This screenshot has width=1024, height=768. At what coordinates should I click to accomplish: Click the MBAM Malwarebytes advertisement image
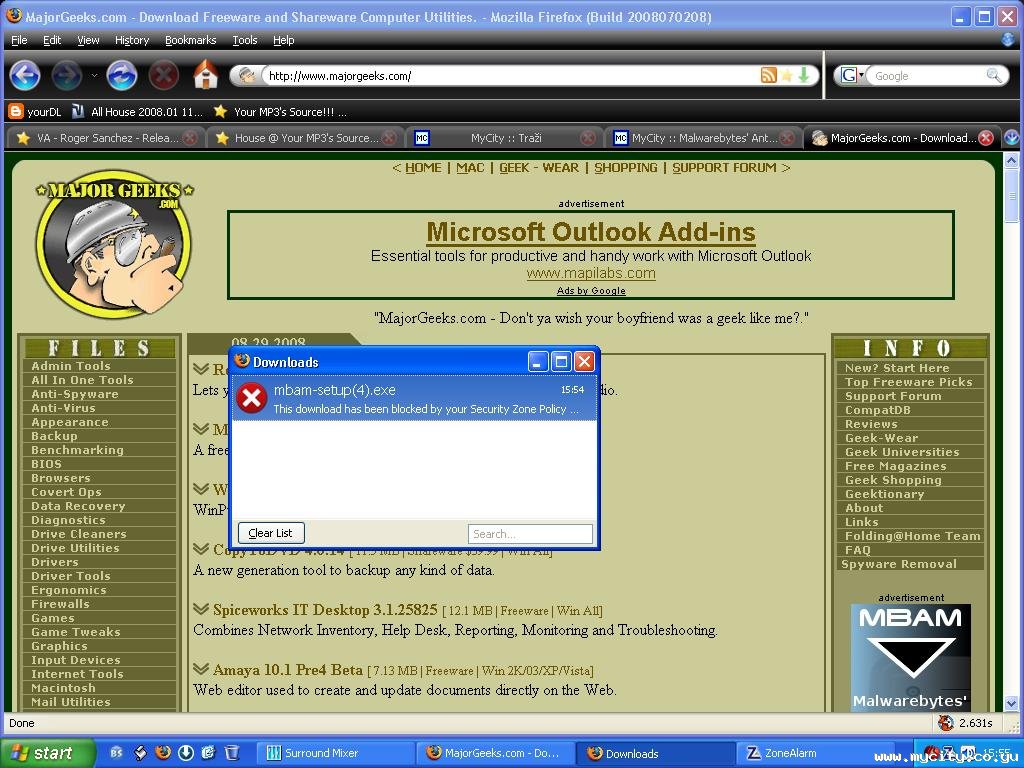[x=910, y=658]
